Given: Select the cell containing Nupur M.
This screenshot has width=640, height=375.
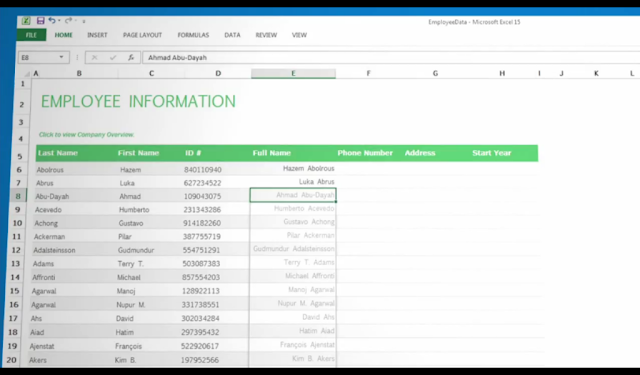Looking at the screenshot, I should [x=131, y=305].
